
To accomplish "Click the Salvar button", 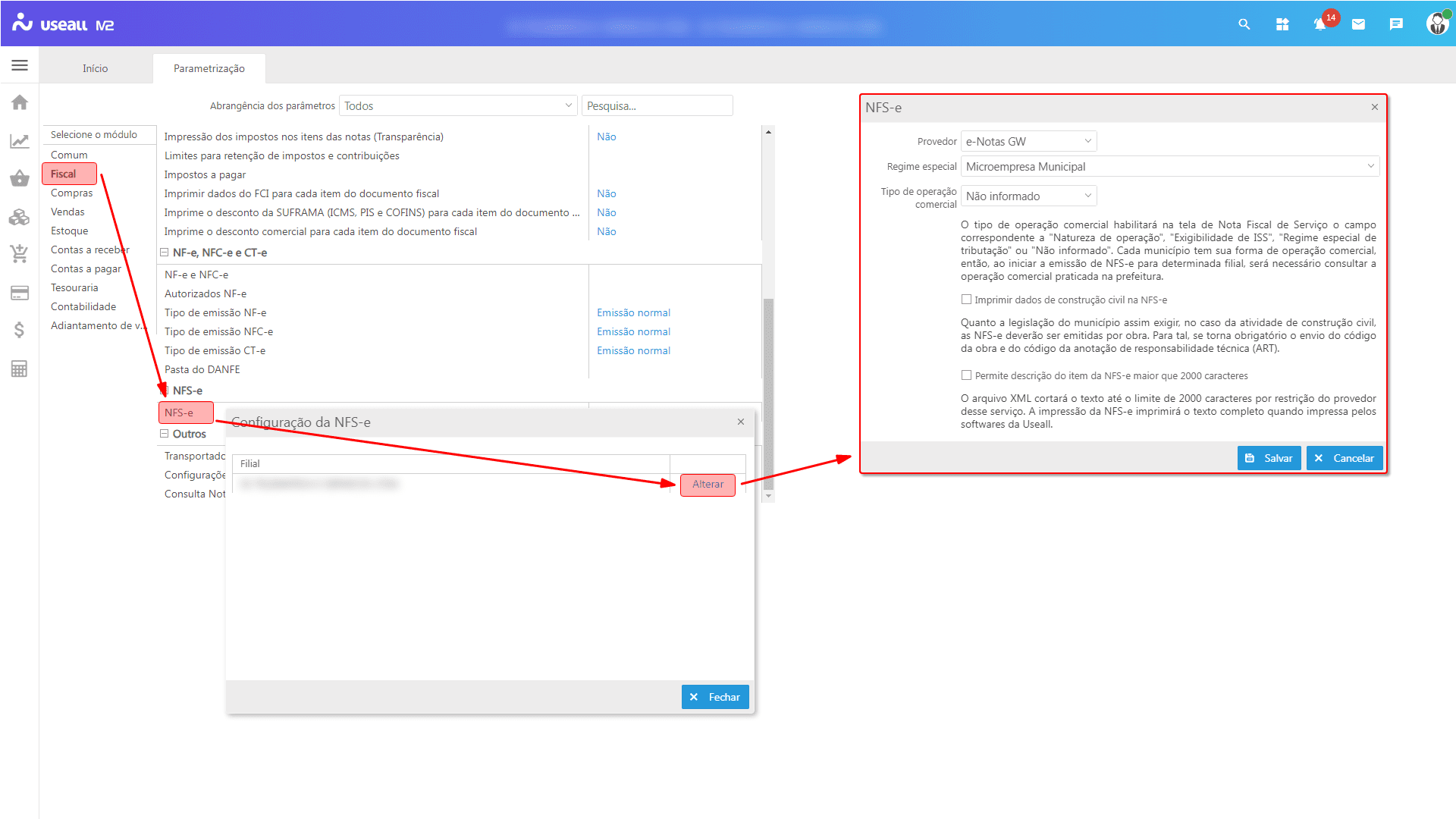I will click(1269, 458).
